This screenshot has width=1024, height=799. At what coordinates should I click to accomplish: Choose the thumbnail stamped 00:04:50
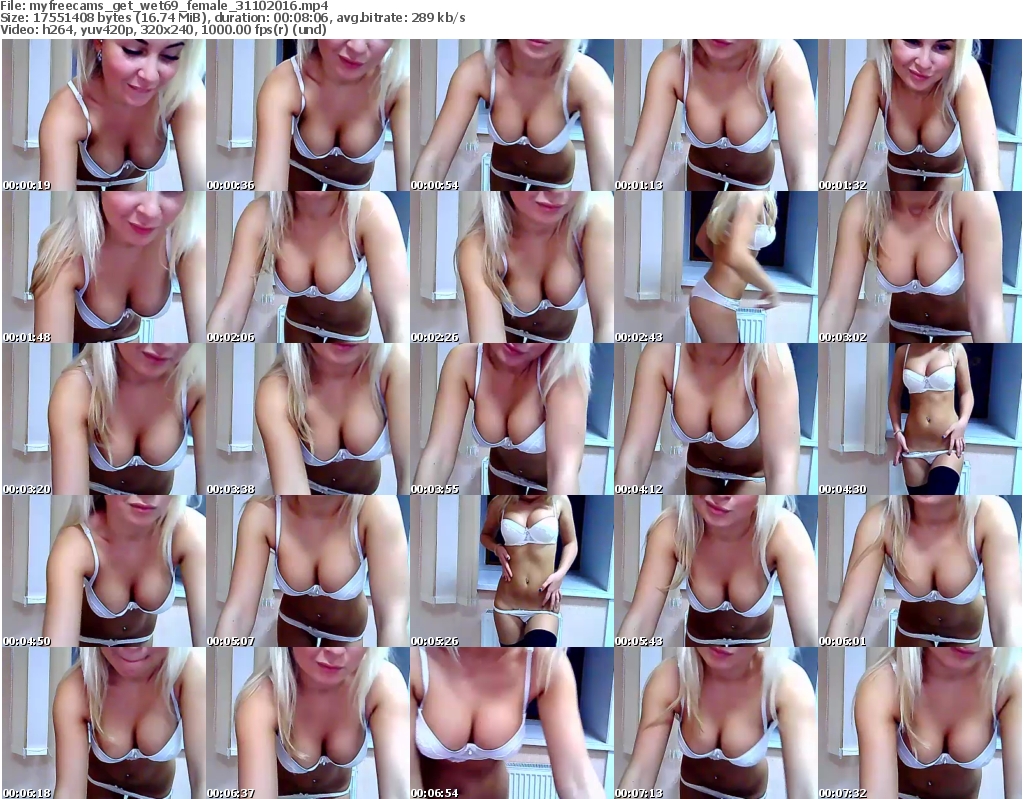104,571
